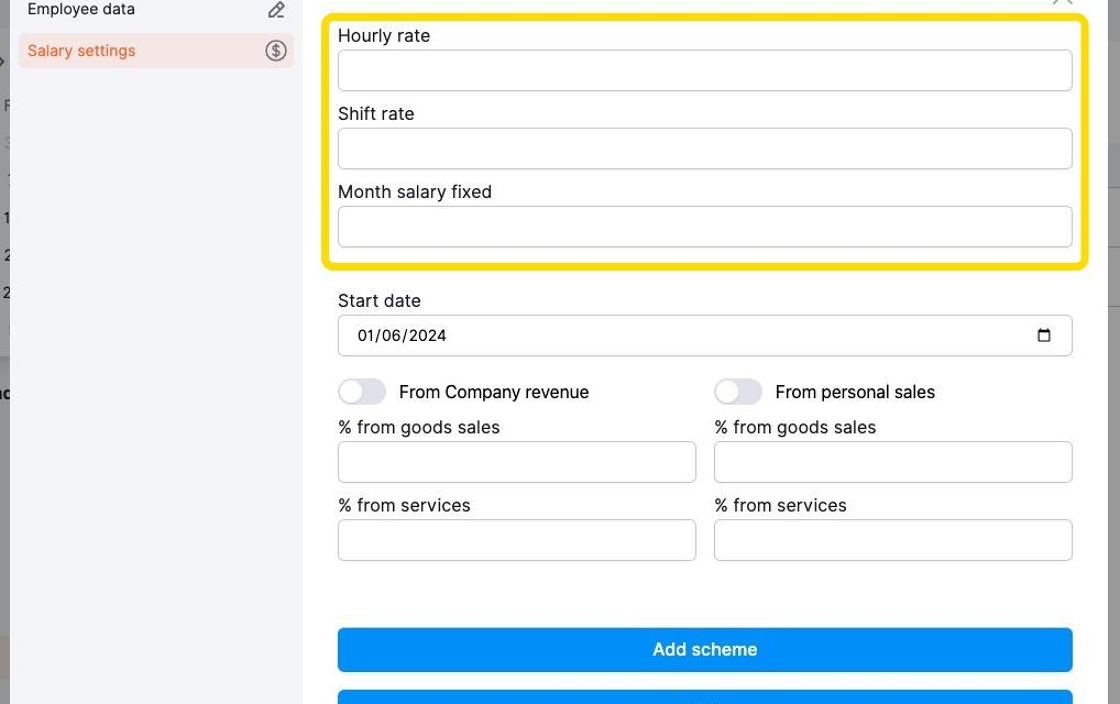
Task: Click the Start date field showing 01/06/2024
Action: point(704,336)
